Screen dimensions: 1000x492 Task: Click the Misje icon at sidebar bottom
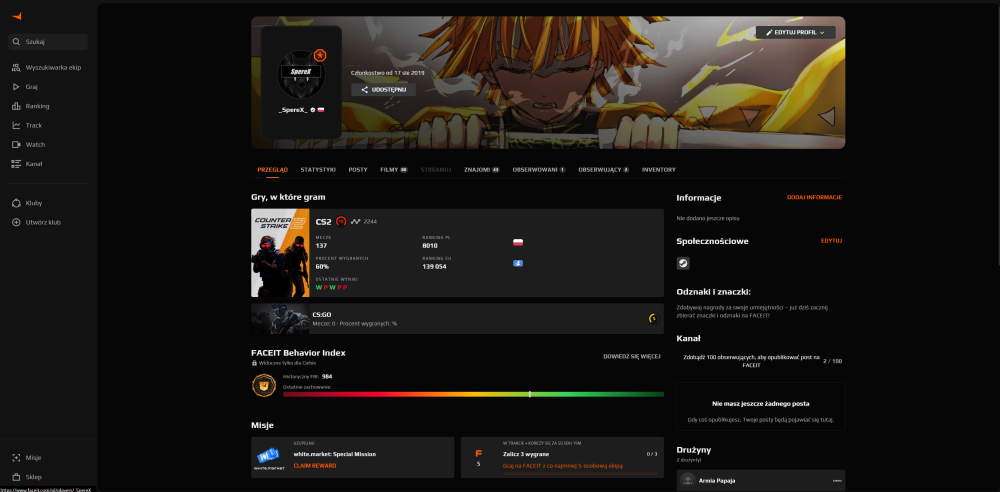tap(17, 458)
